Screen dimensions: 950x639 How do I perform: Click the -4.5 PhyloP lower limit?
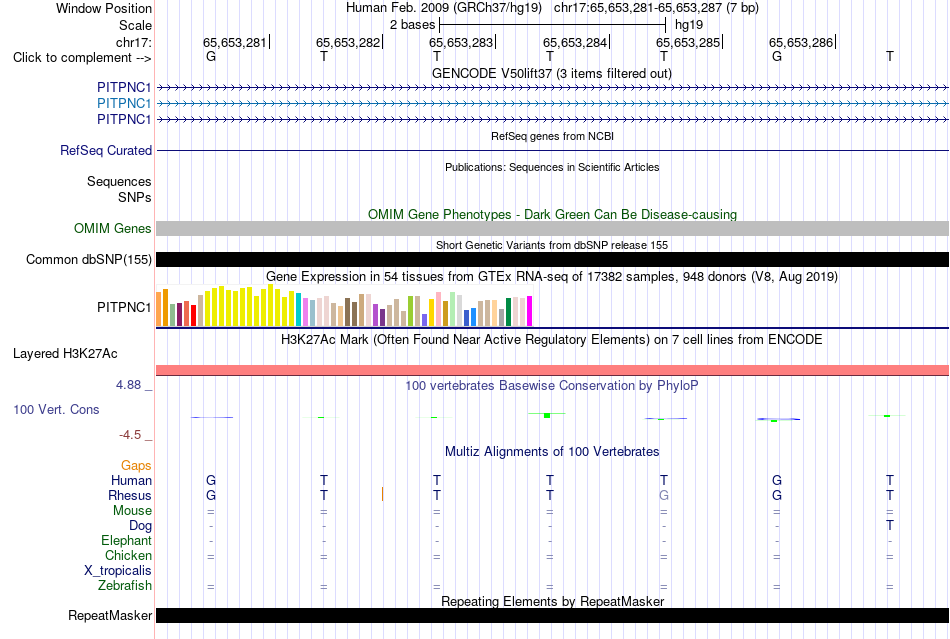pyautogui.click(x=130, y=434)
